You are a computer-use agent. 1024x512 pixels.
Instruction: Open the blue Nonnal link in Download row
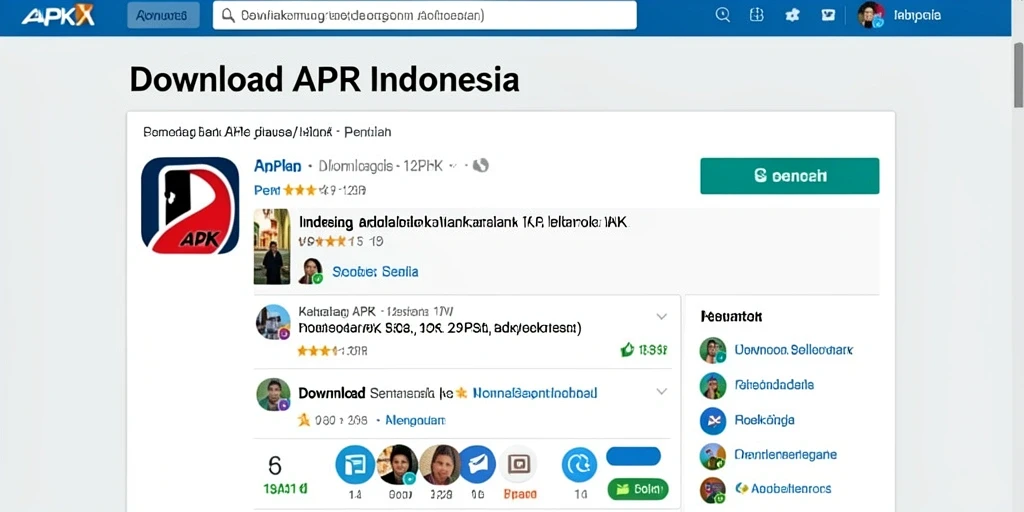pos(534,393)
